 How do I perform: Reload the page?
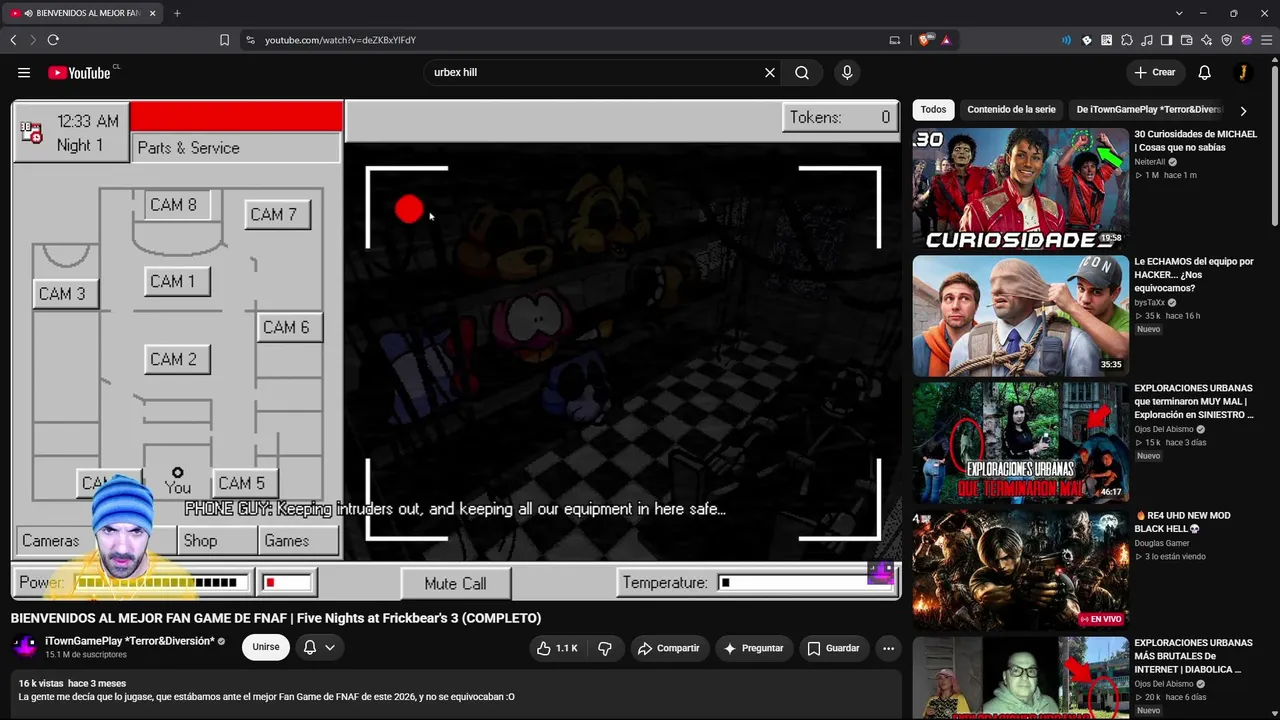pyautogui.click(x=53, y=40)
